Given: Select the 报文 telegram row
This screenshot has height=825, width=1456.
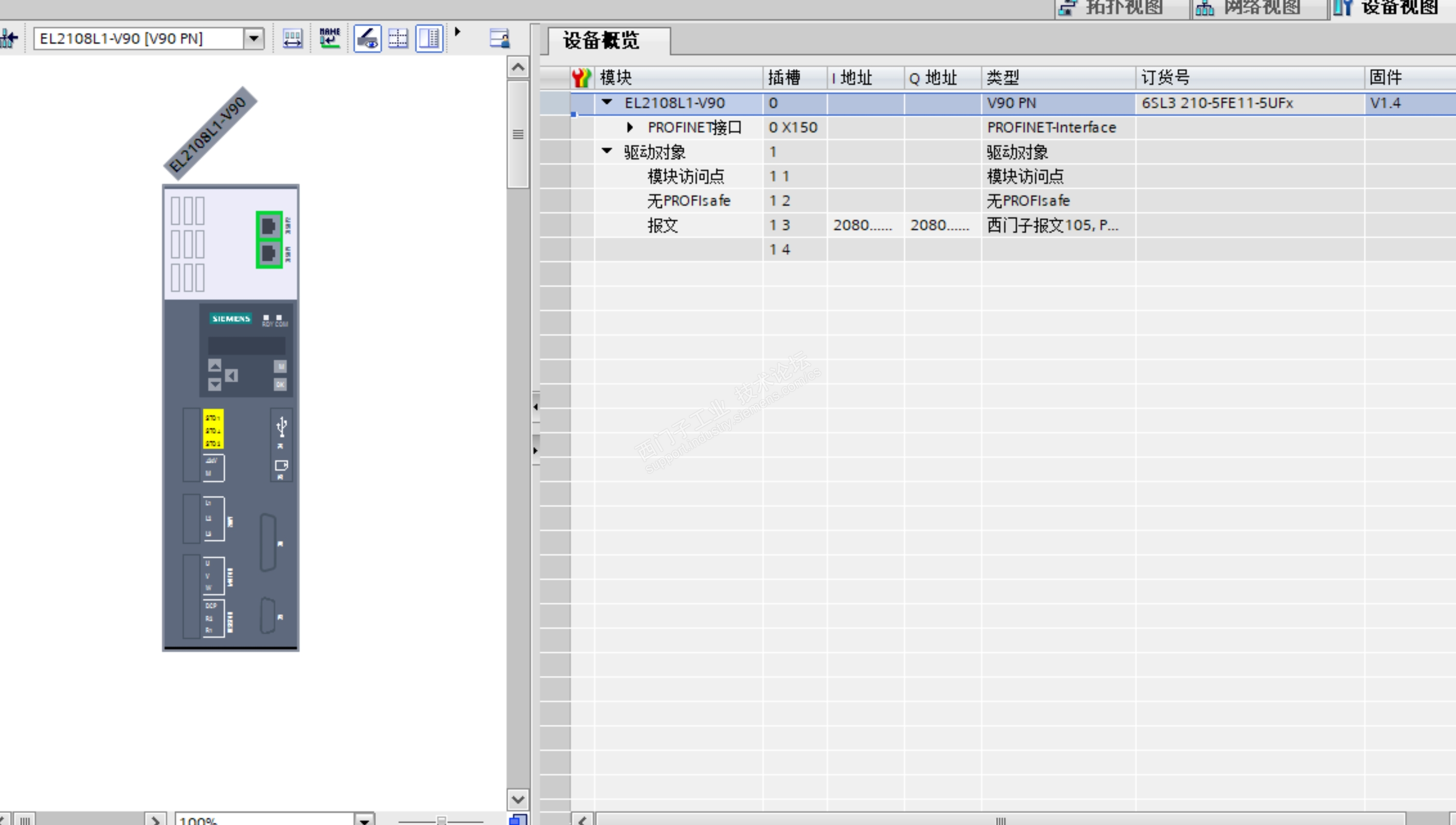Looking at the screenshot, I should pyautogui.click(x=663, y=225).
